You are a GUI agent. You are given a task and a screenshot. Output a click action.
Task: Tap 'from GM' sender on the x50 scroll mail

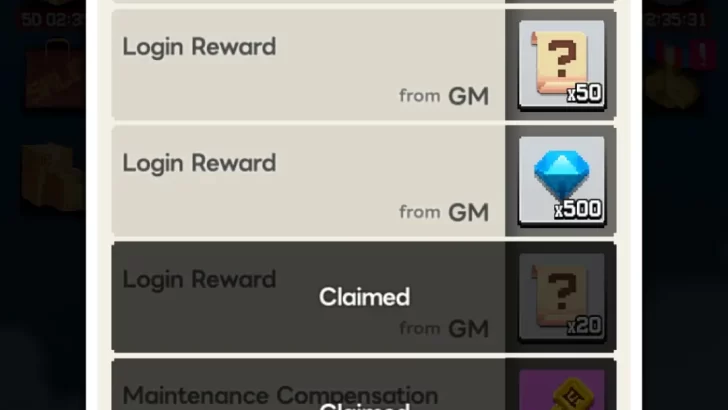pyautogui.click(x=444, y=96)
